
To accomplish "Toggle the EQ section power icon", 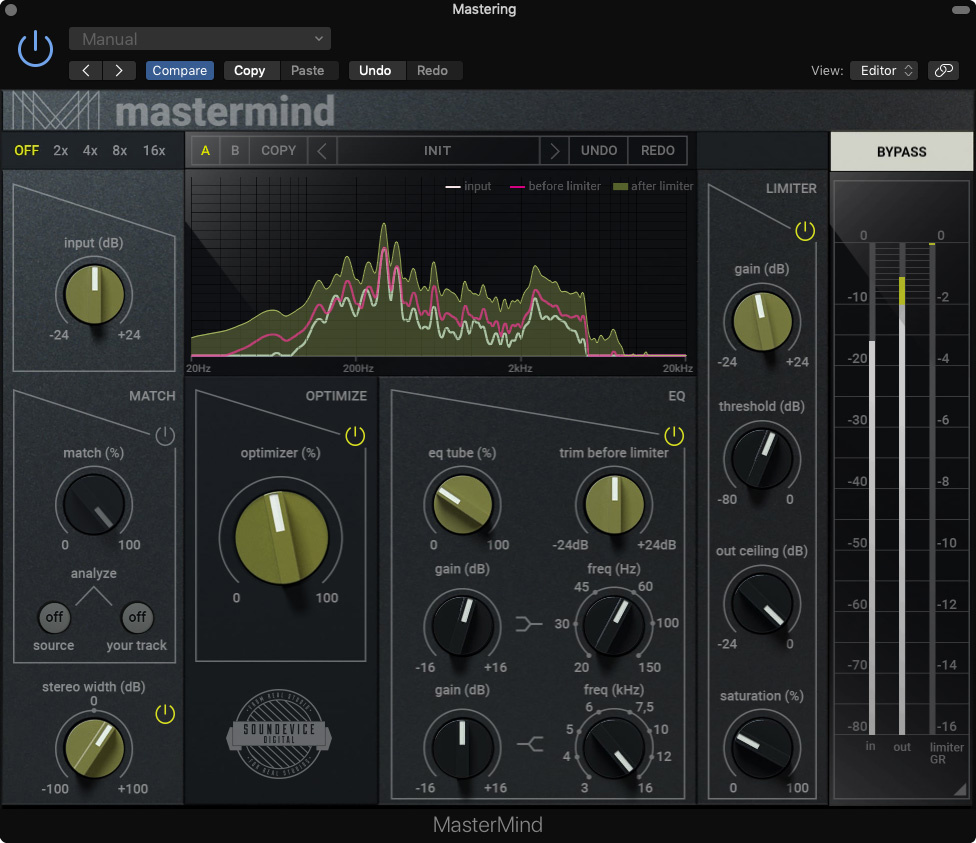I will coord(674,436).
